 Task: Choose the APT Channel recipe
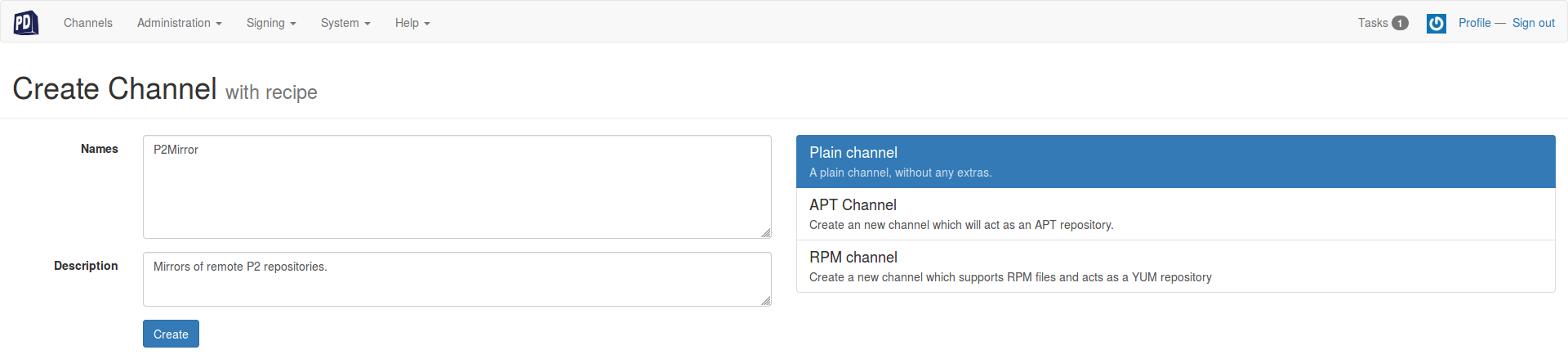coord(1175,214)
